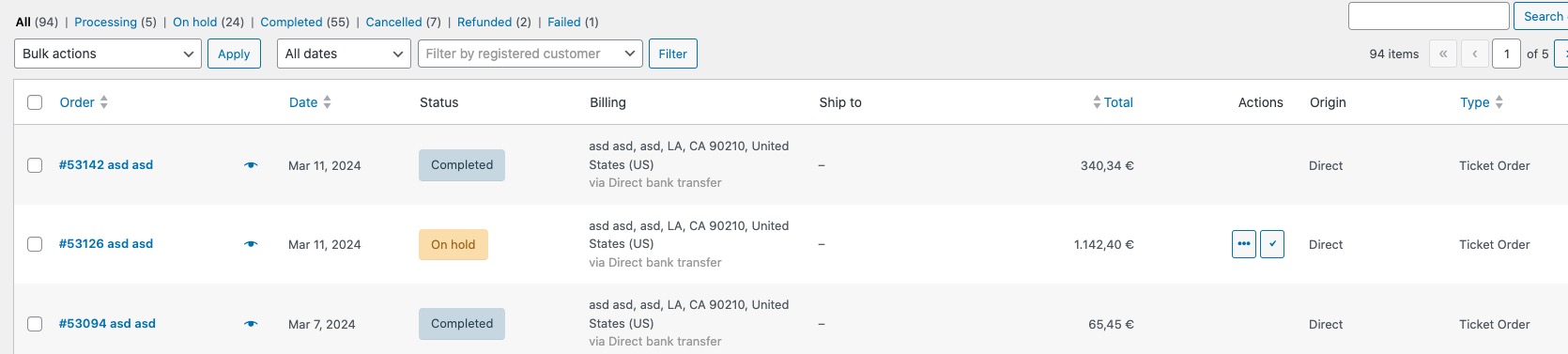Check the box for order #53094
The height and width of the screenshot is (354, 1568).
(x=35, y=324)
